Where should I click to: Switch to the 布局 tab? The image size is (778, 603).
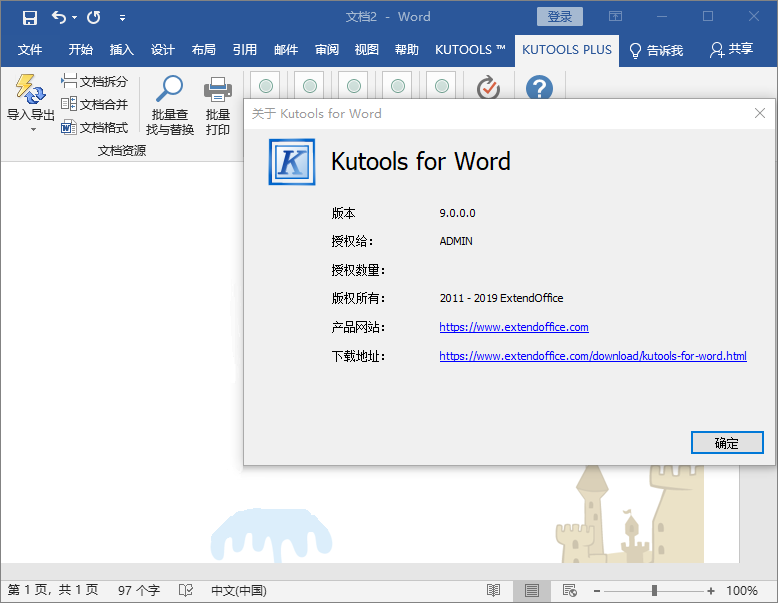(x=203, y=50)
